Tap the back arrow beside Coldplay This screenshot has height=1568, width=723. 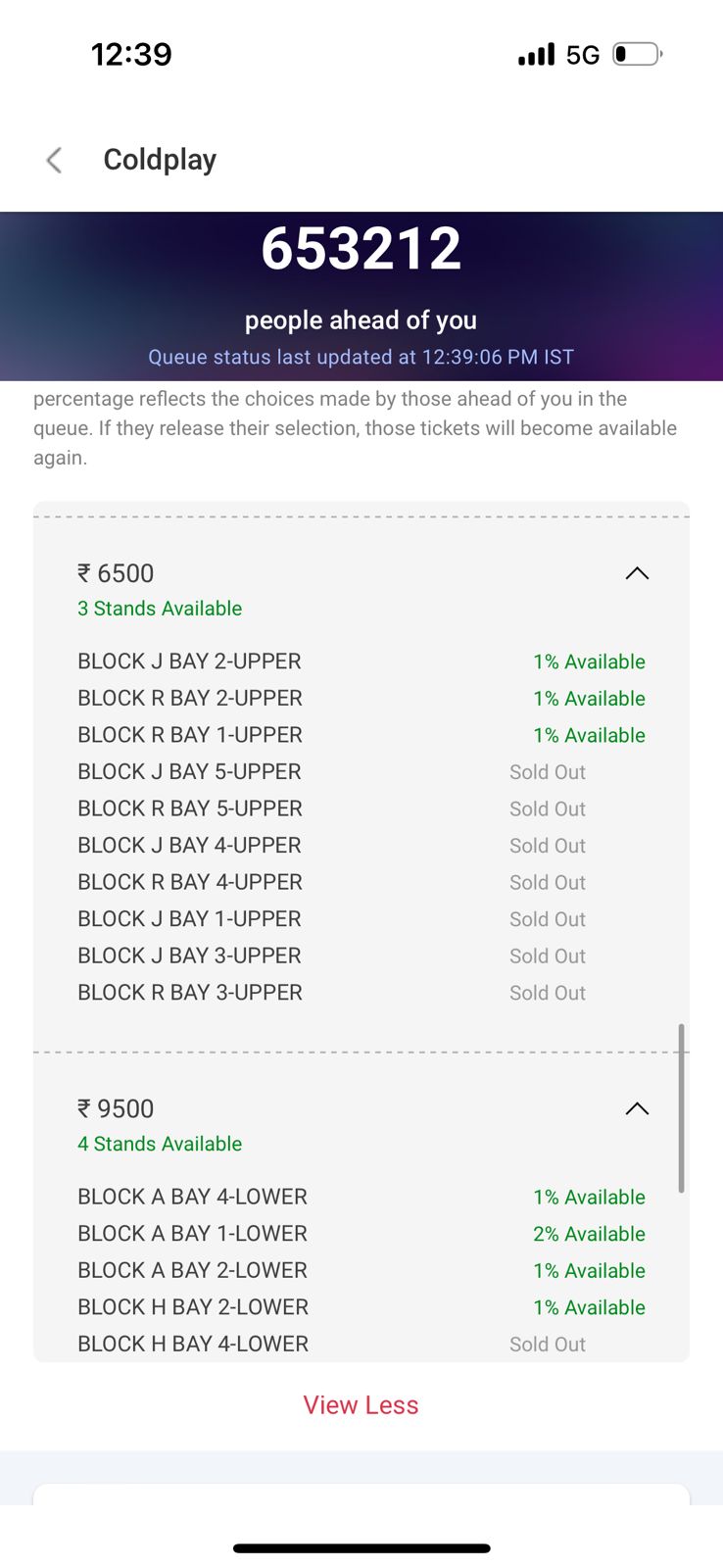click(55, 160)
